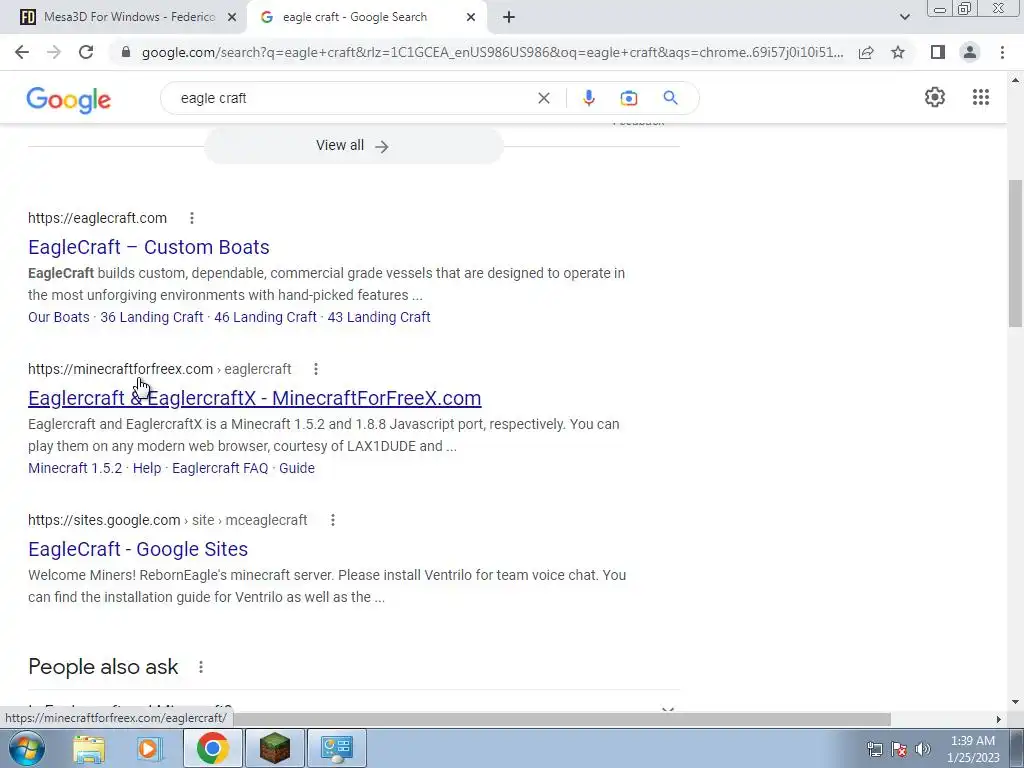The image size is (1024, 768).
Task: Click the horizontal scrollbar thumb
Action: pyautogui.click(x=562, y=718)
